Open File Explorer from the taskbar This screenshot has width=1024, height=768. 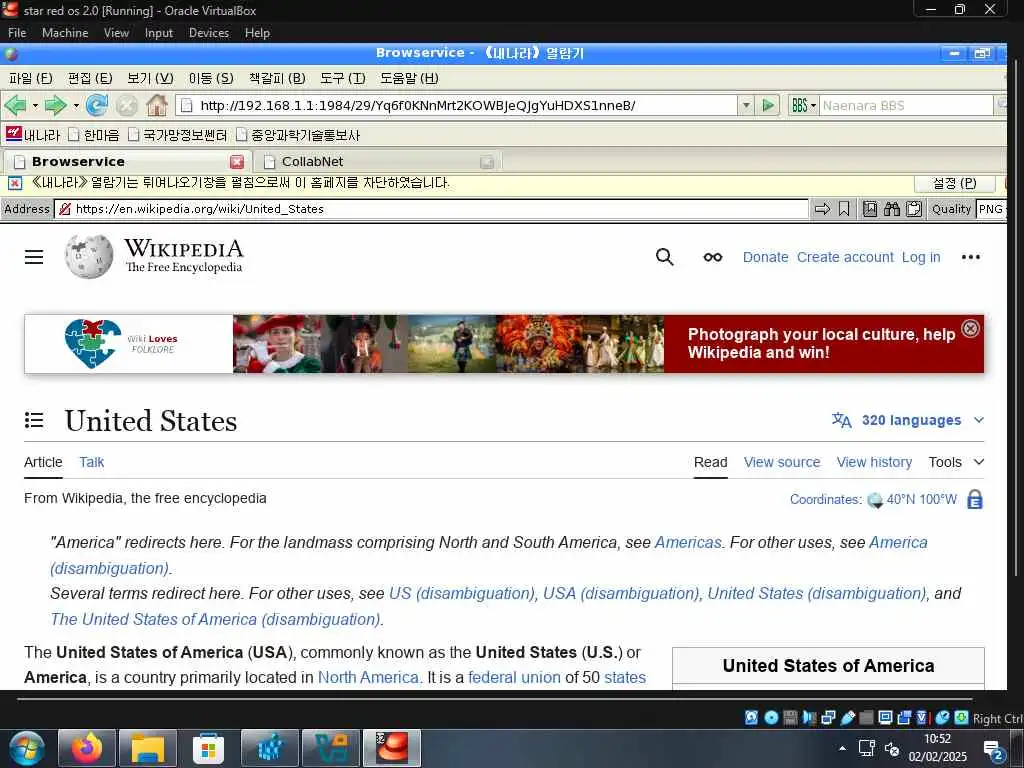tap(148, 748)
